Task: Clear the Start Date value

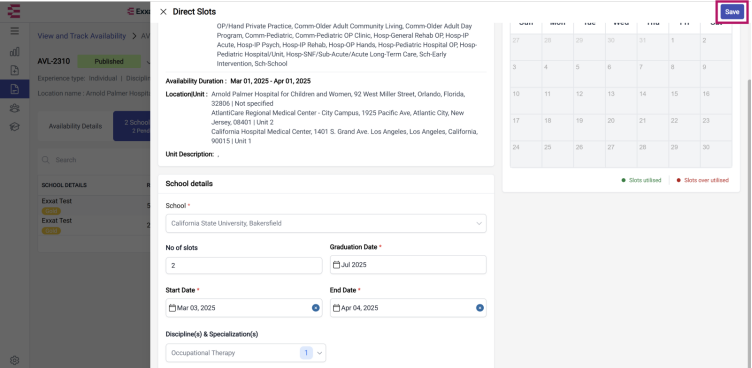Action: point(316,308)
